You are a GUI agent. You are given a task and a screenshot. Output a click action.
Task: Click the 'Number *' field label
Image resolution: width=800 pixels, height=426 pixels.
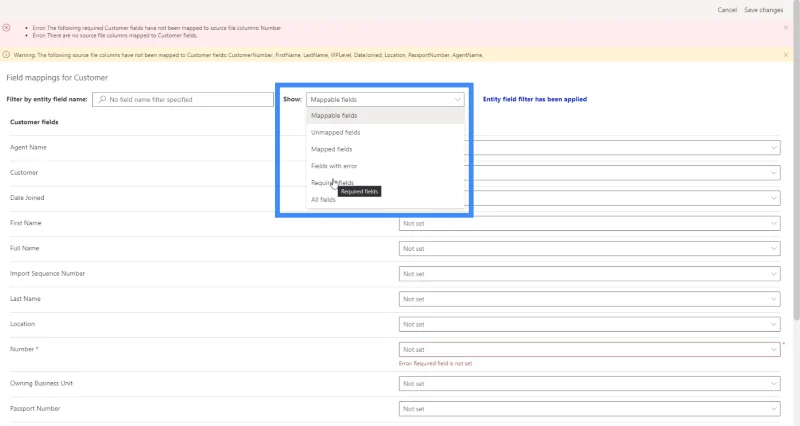(24, 349)
